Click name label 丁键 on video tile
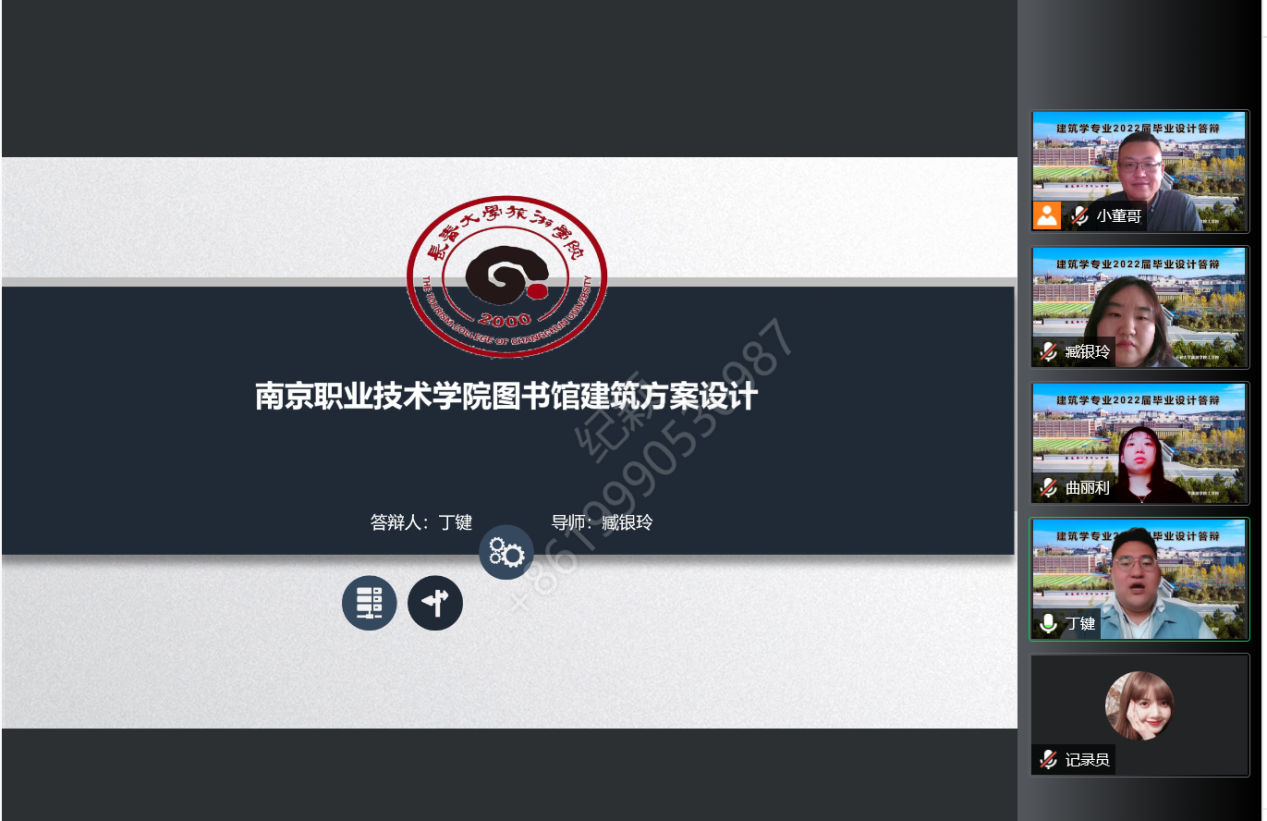The height and width of the screenshot is (821, 1267). click(1080, 624)
